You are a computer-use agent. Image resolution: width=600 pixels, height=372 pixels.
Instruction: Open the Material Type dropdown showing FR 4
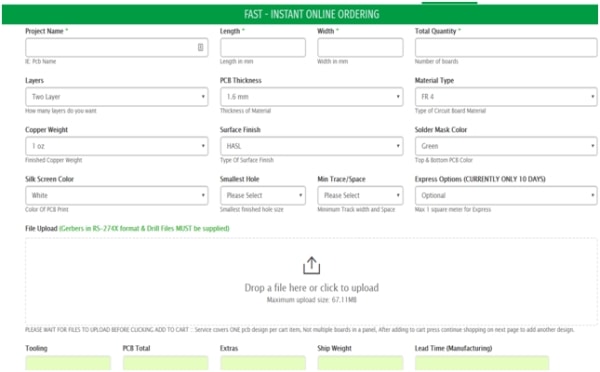point(506,97)
